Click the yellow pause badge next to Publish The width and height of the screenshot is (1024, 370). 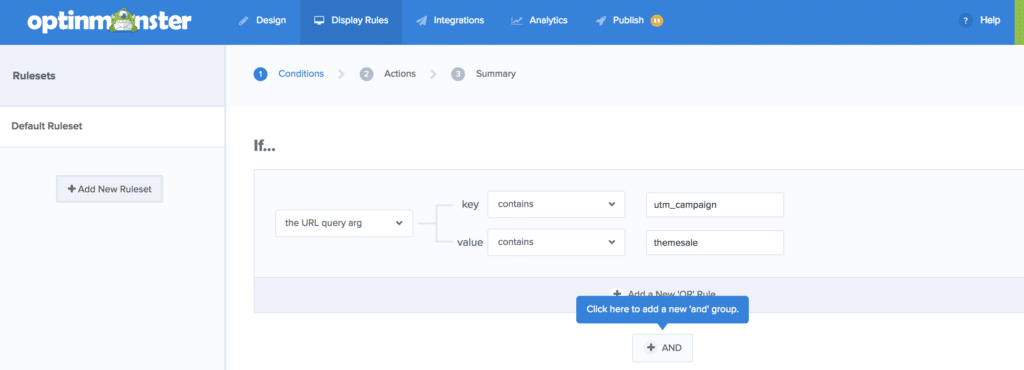[657, 21]
